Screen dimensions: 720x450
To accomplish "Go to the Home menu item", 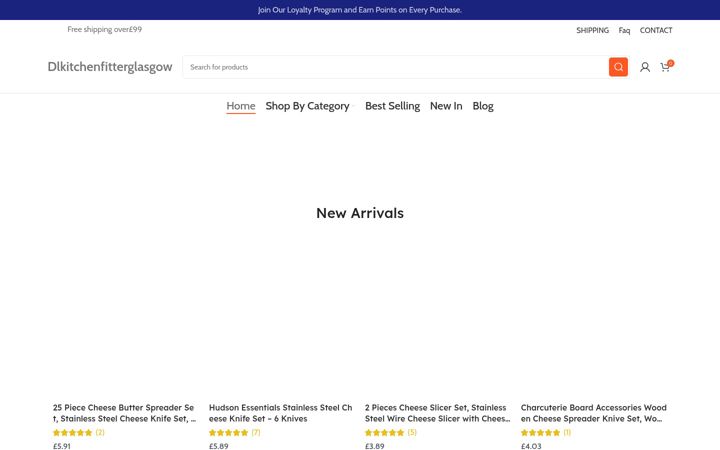I will tap(241, 106).
